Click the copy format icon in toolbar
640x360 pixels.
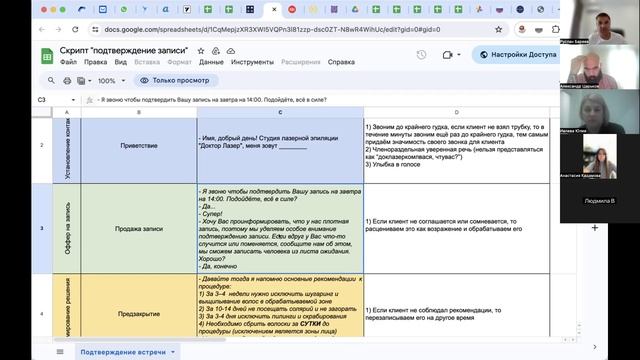[81, 81]
